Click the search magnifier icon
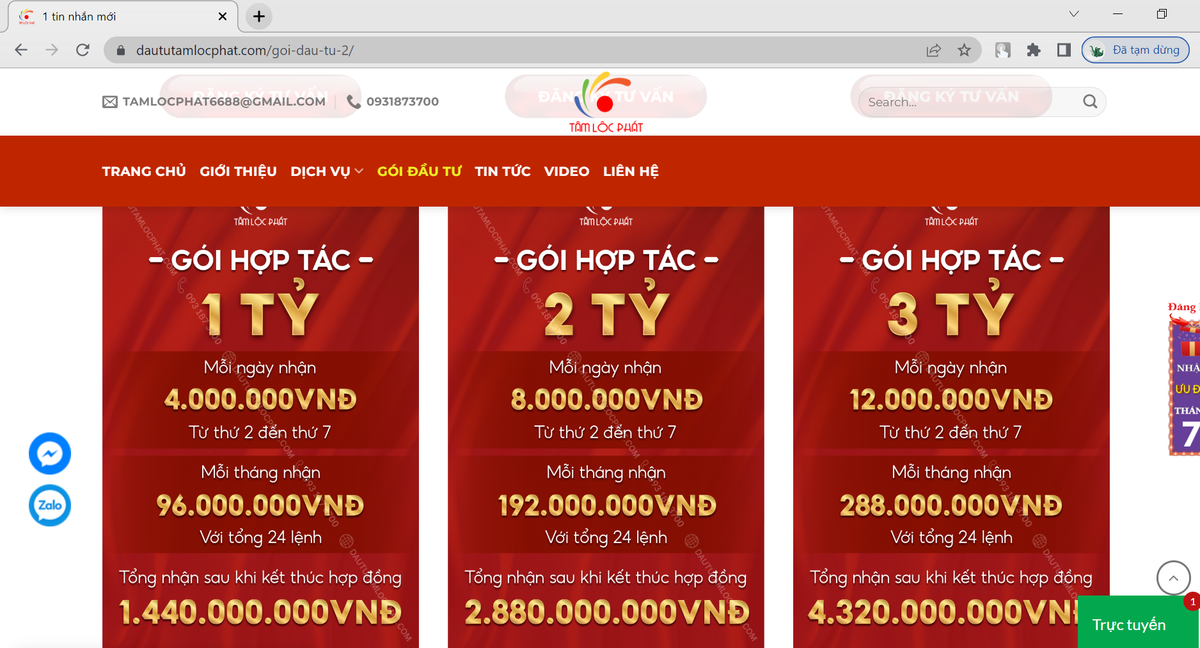The height and width of the screenshot is (648, 1200). click(1089, 101)
